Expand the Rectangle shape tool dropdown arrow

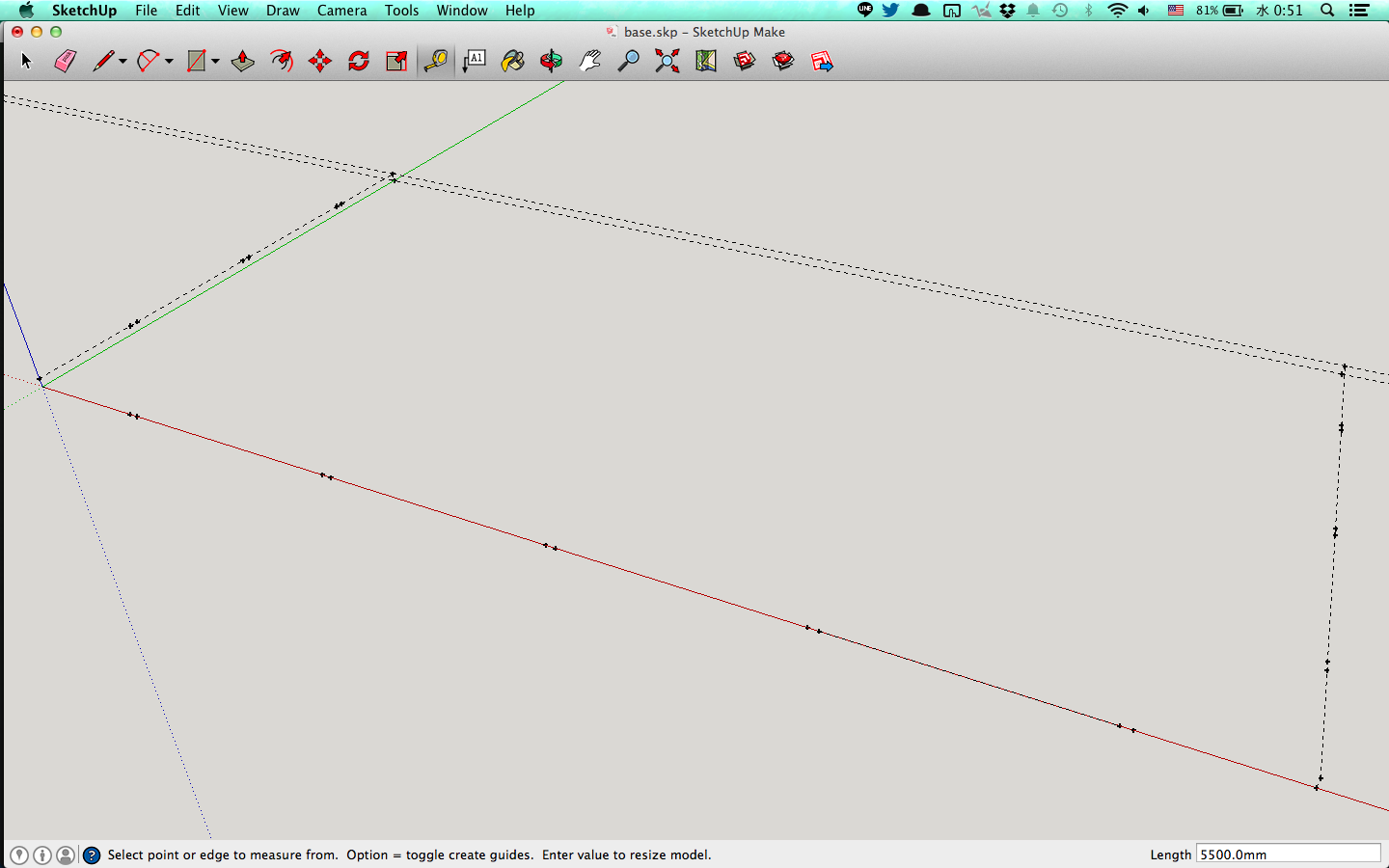(x=215, y=62)
